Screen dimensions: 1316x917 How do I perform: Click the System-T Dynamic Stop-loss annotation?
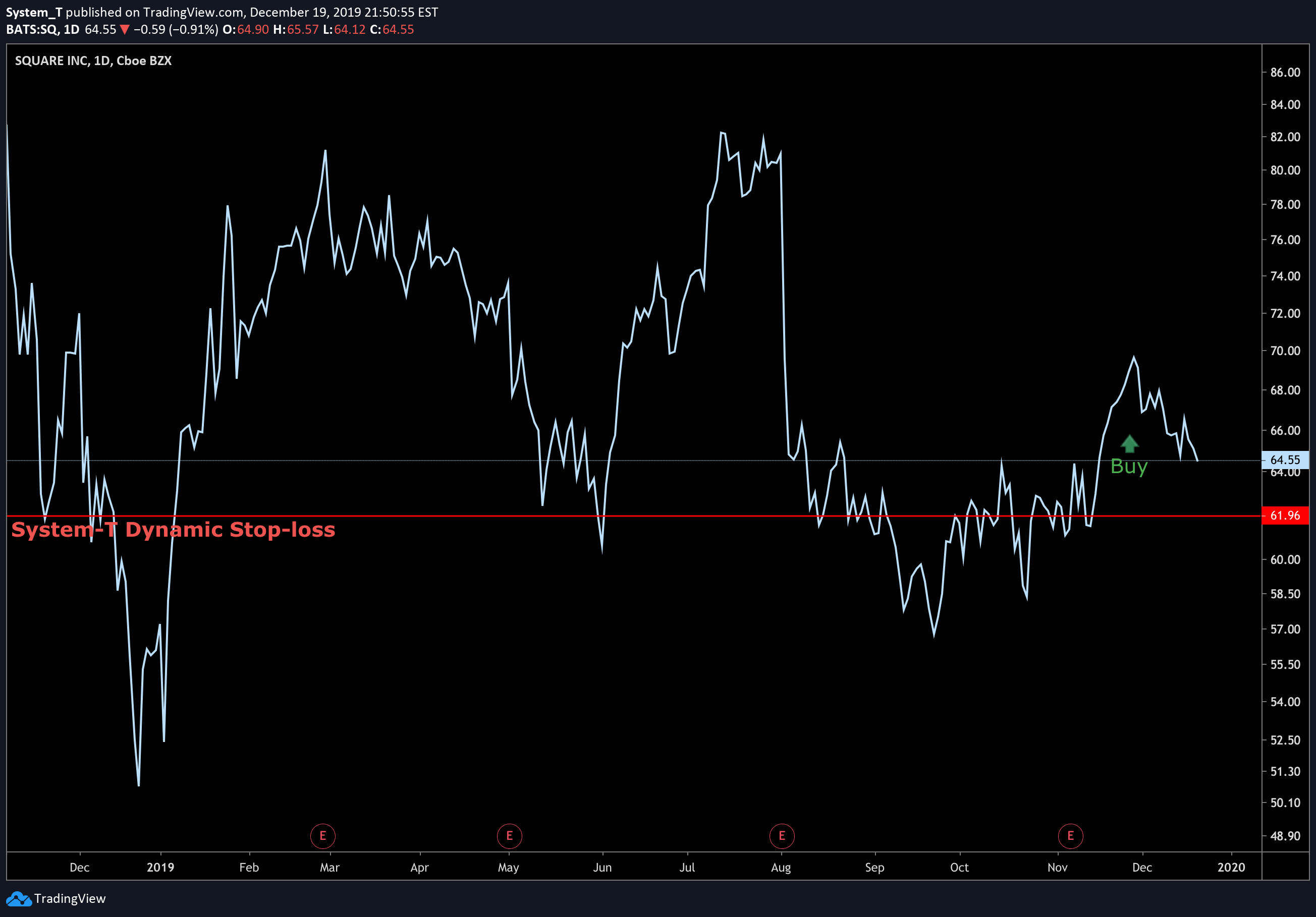click(173, 530)
